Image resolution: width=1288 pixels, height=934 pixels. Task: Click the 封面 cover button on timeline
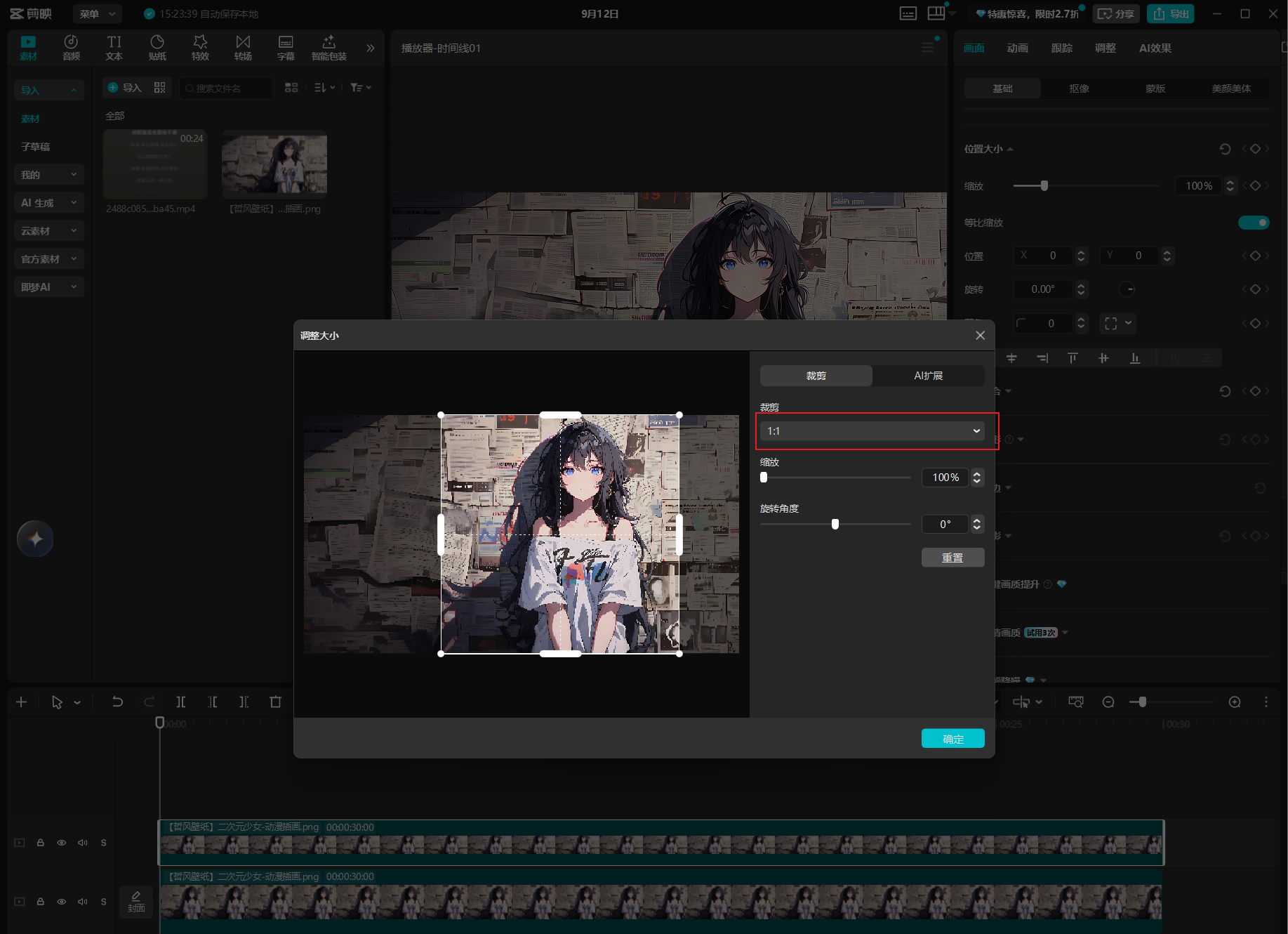[x=136, y=902]
